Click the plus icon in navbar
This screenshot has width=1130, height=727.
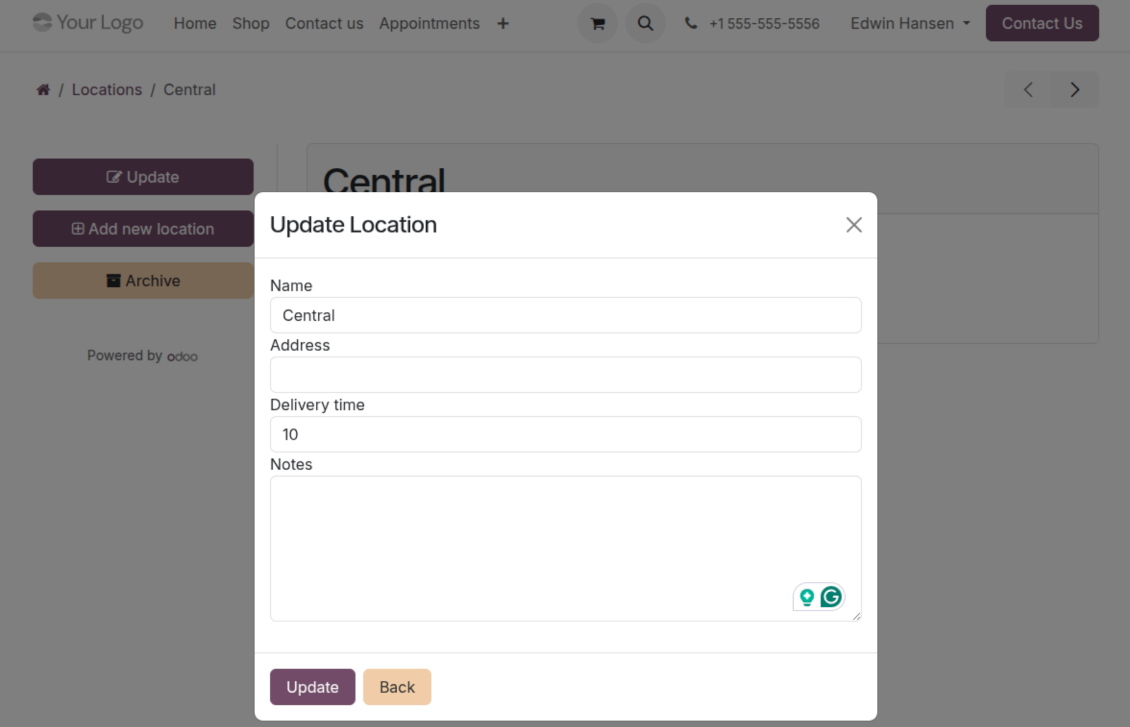503,24
